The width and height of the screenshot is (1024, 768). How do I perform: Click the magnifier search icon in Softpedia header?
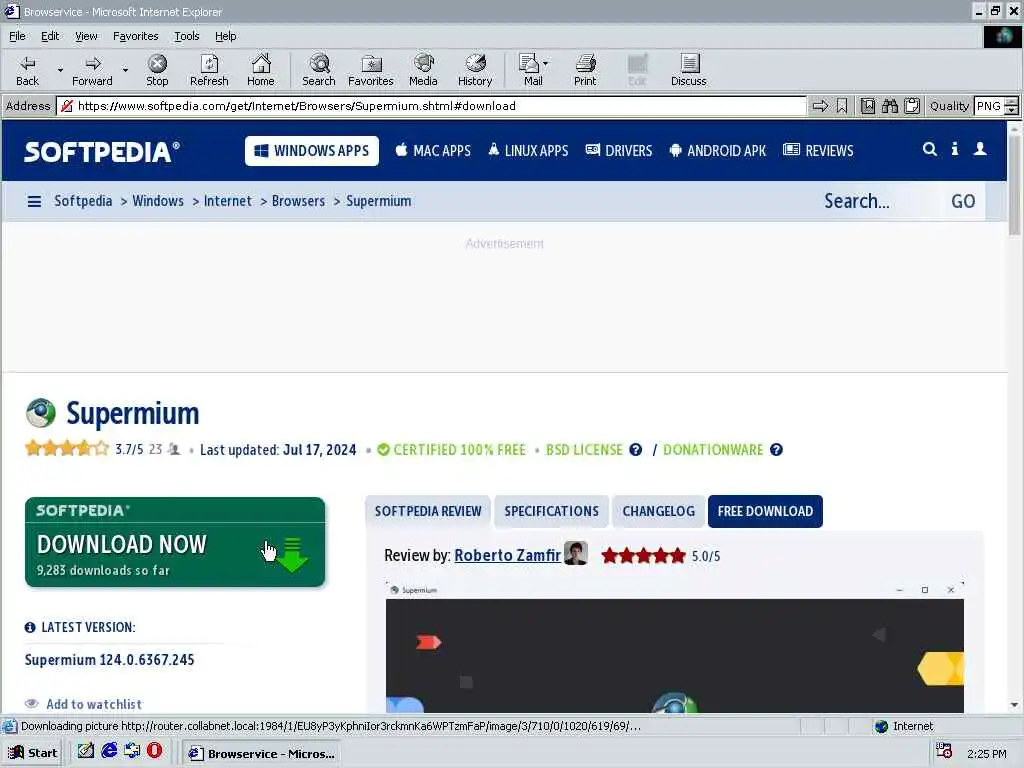pyautogui.click(x=930, y=149)
